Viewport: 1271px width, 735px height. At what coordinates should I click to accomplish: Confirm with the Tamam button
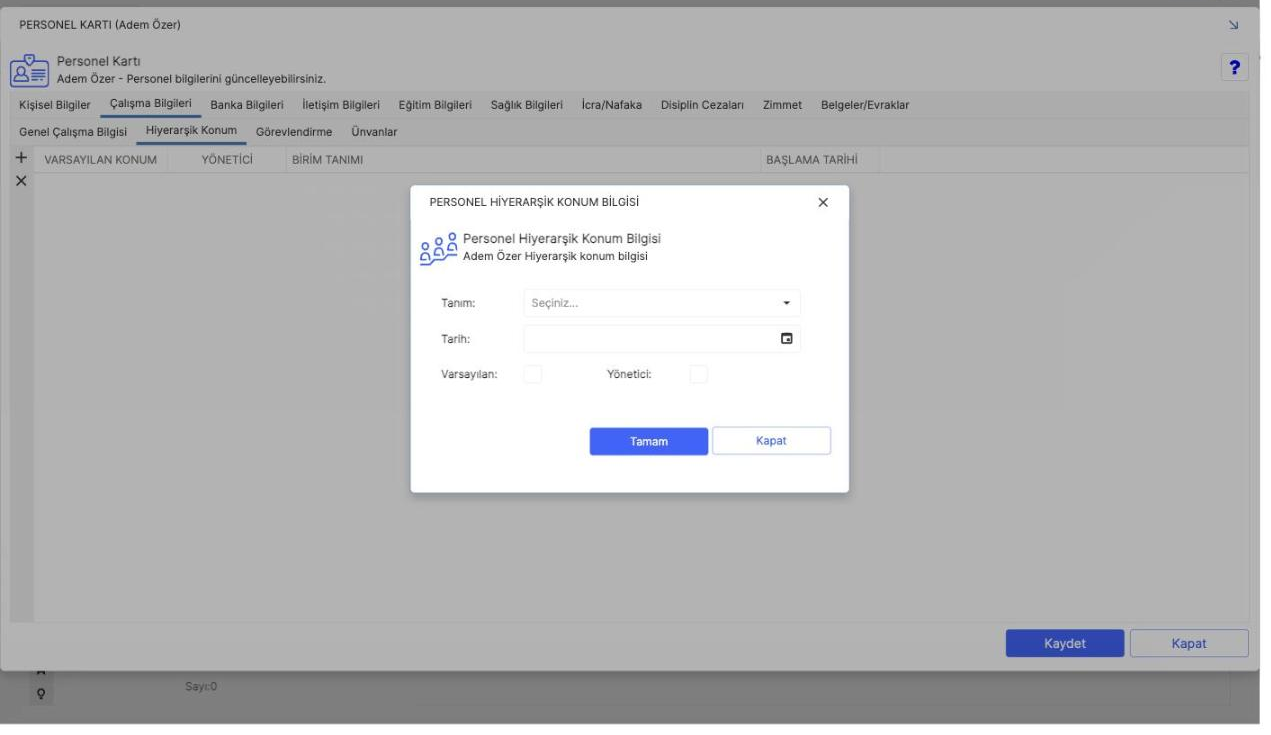click(x=649, y=442)
